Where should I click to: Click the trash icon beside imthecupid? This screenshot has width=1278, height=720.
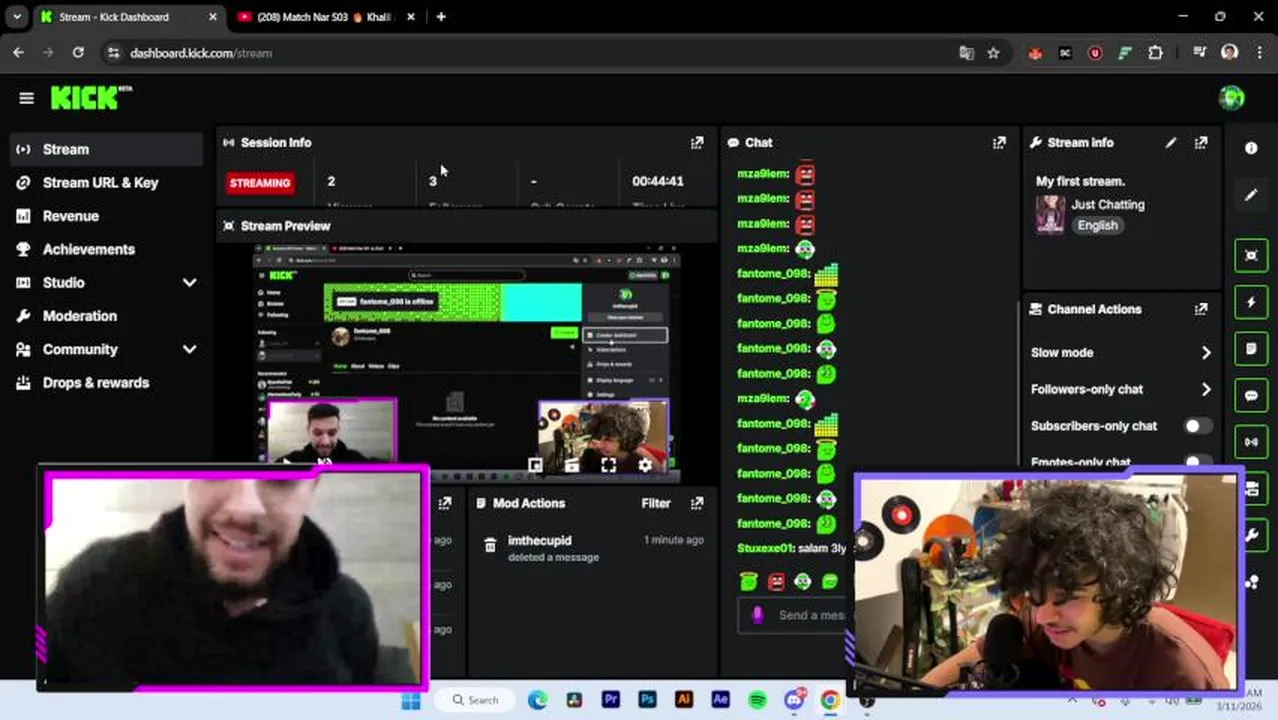click(x=490, y=545)
